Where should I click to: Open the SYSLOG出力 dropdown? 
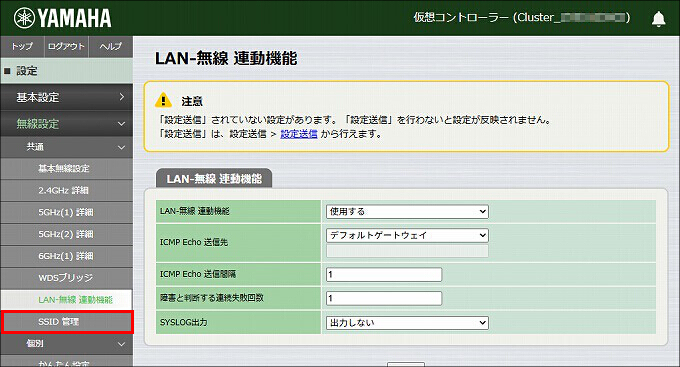(x=407, y=323)
